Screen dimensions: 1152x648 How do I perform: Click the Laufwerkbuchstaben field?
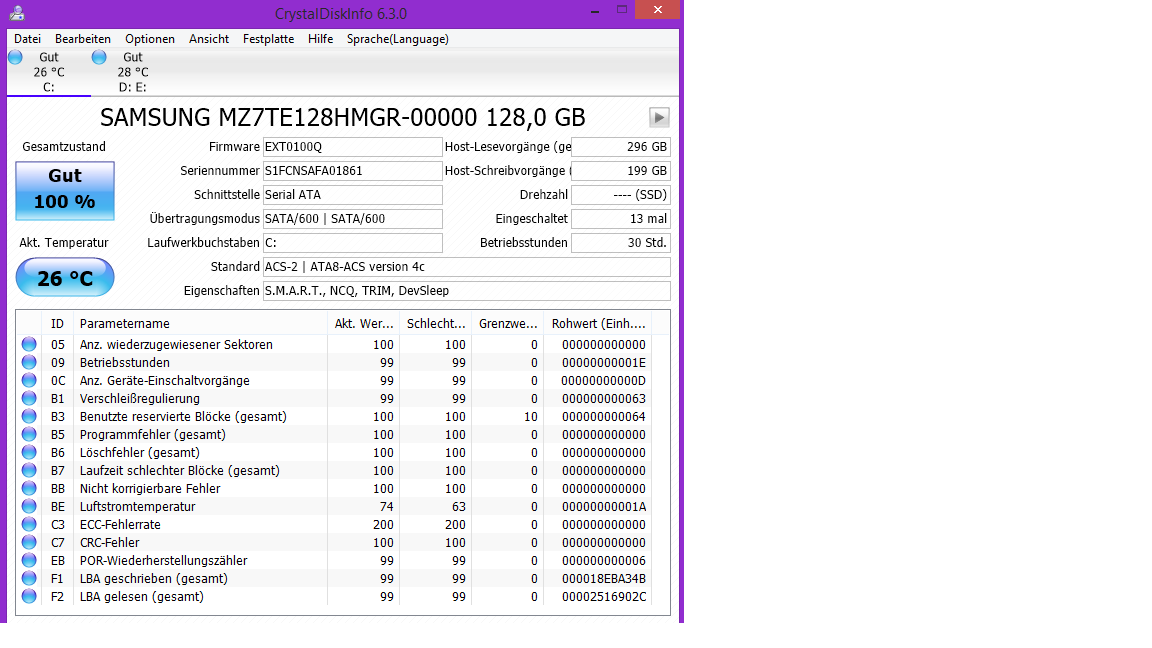(x=353, y=242)
